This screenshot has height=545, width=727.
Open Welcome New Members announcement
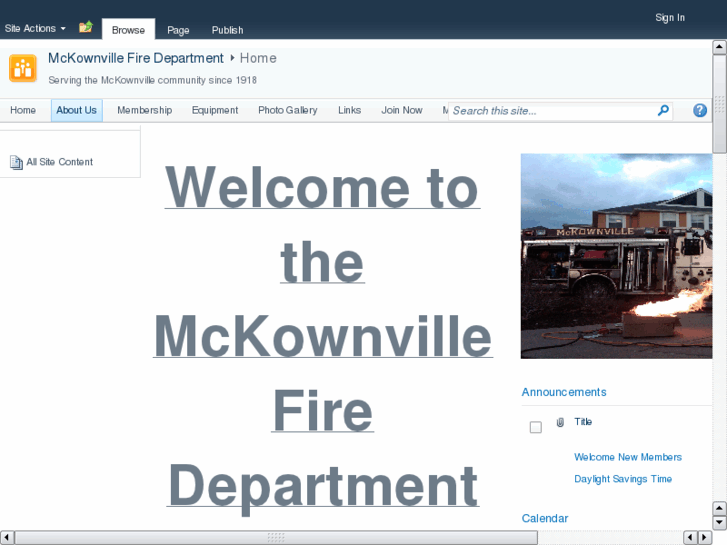click(628, 457)
